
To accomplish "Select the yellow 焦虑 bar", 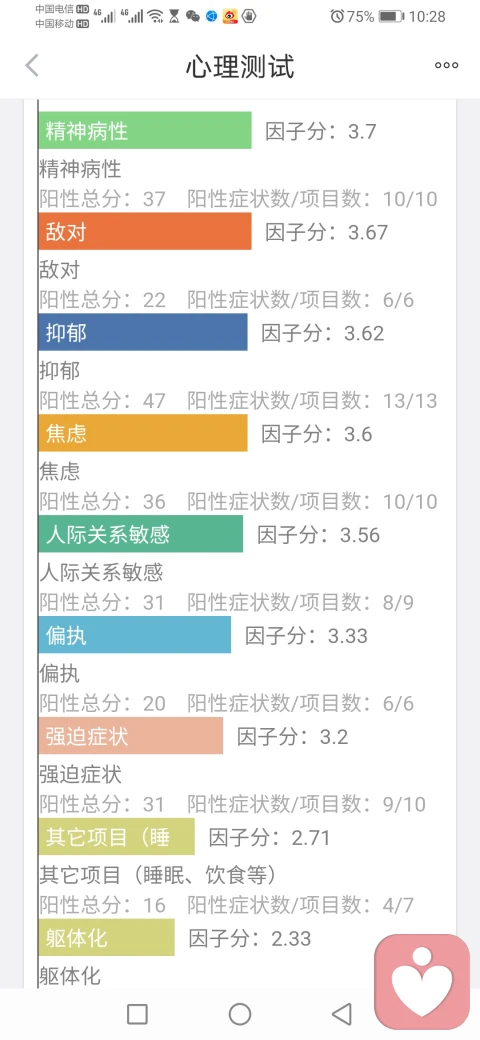I will pos(143,433).
